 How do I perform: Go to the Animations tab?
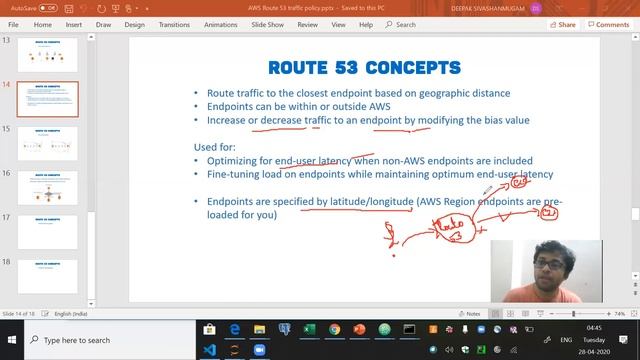[x=220, y=24]
